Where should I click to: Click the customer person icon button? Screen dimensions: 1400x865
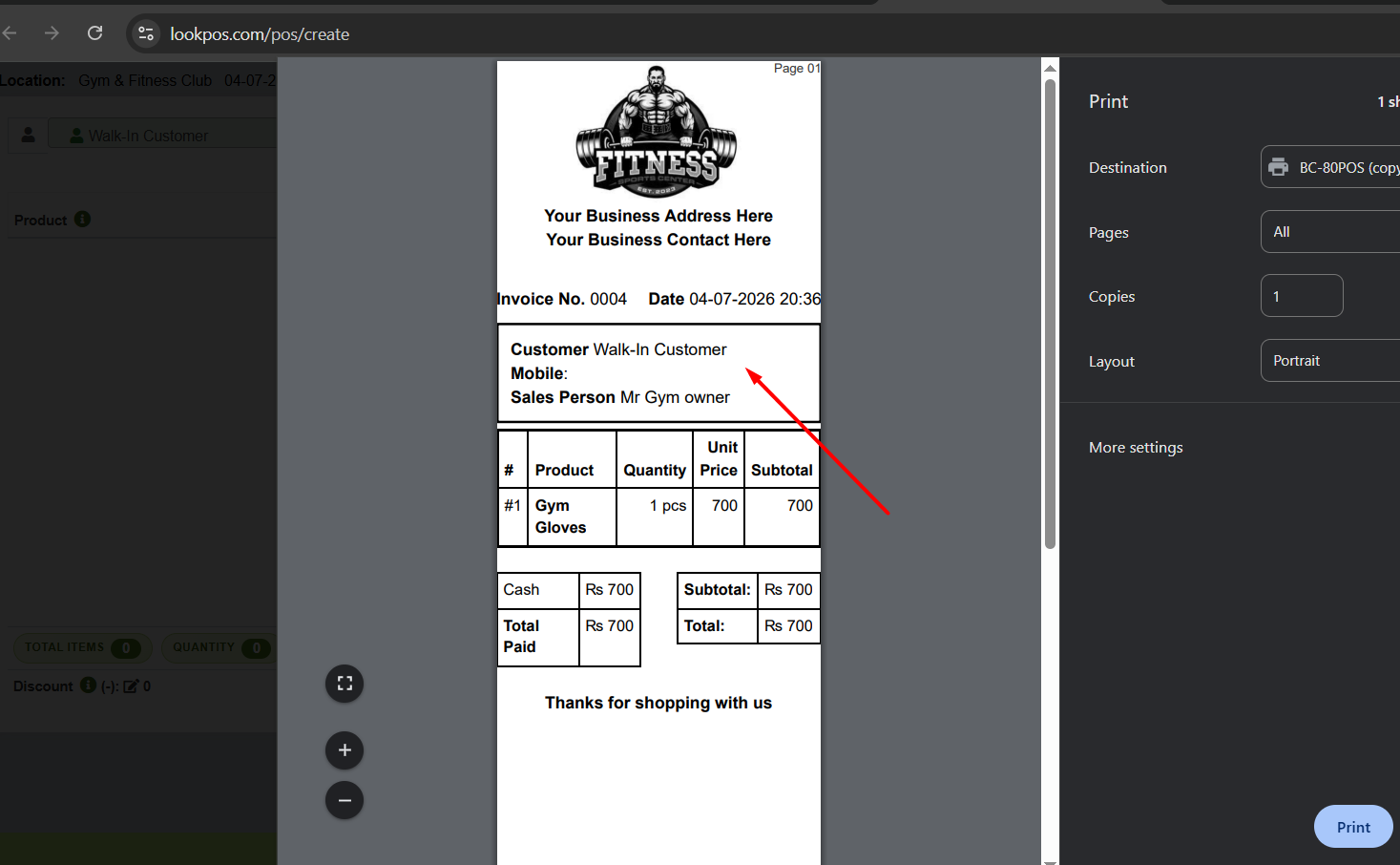tap(28, 136)
